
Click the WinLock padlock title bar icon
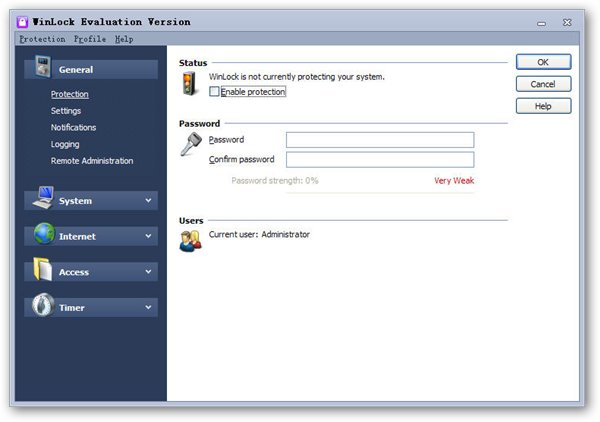pos(23,22)
